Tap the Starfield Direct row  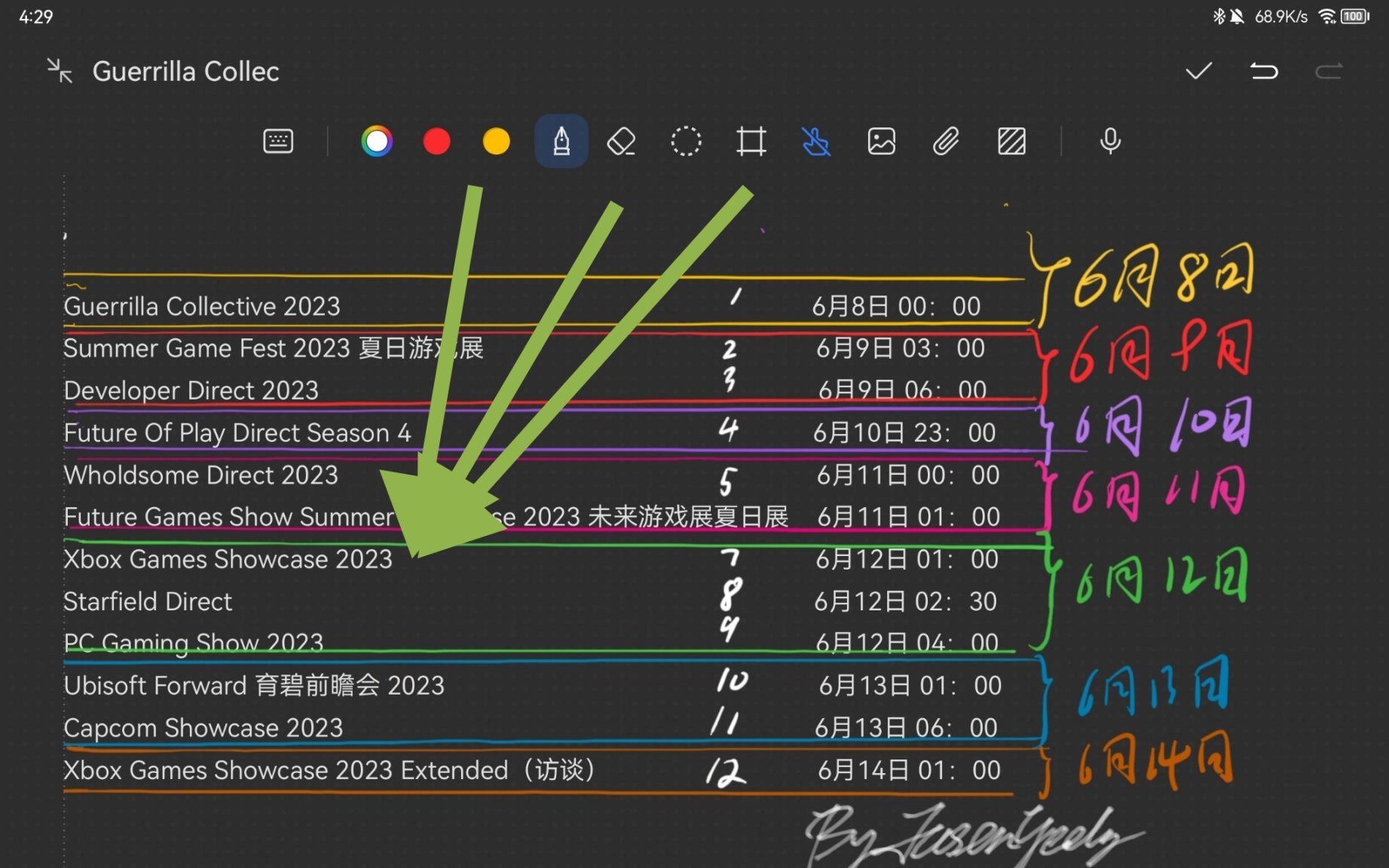click(148, 601)
